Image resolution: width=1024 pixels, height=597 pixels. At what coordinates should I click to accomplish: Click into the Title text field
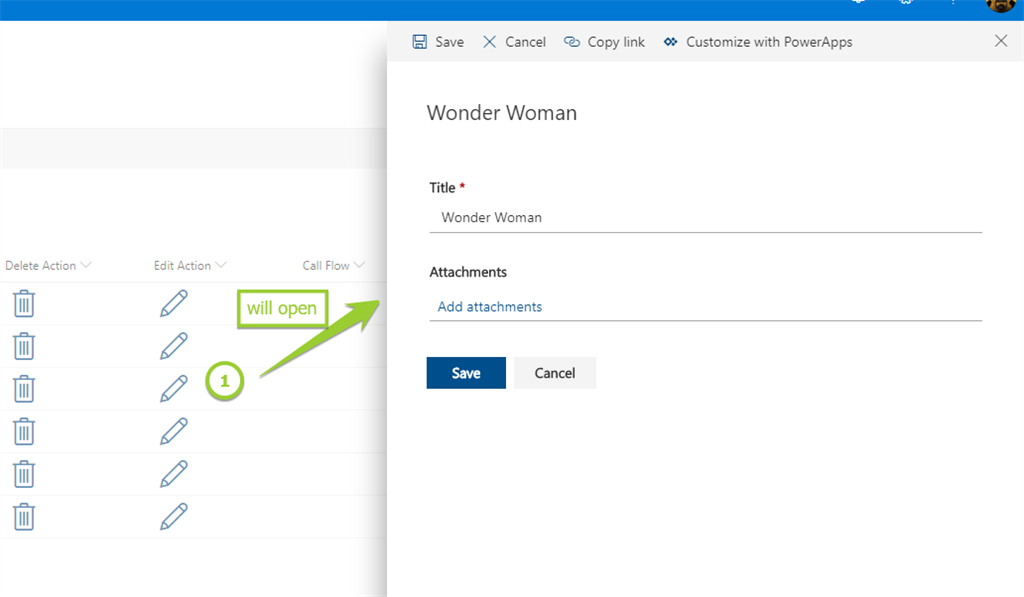pos(705,217)
